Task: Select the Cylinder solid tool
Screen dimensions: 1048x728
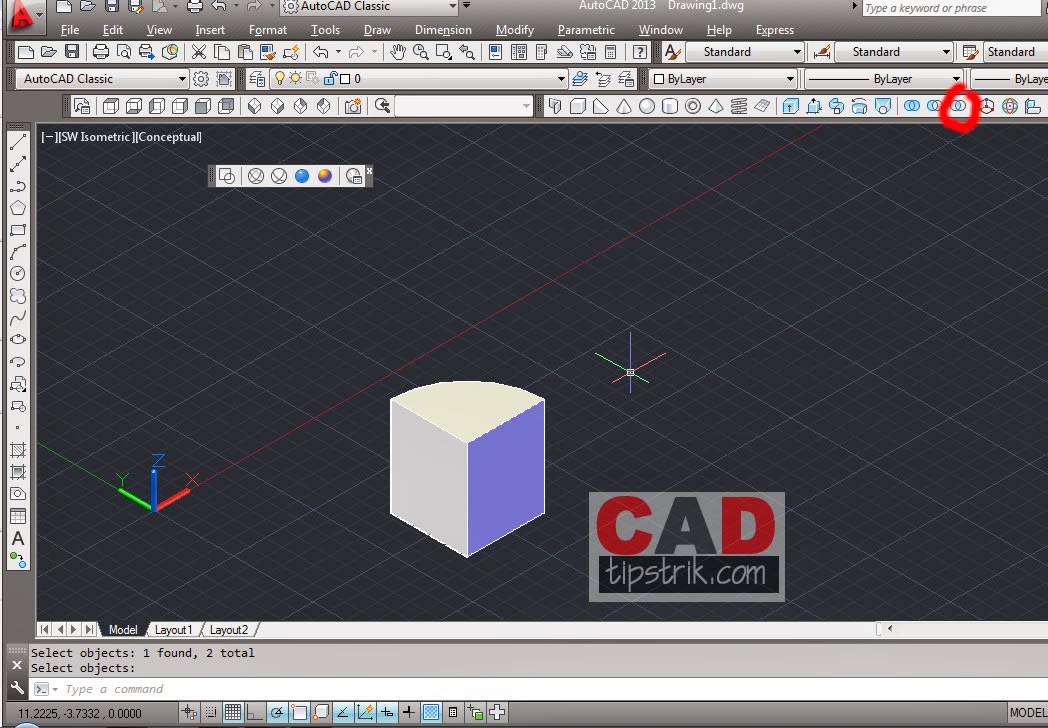Action: click(670, 106)
